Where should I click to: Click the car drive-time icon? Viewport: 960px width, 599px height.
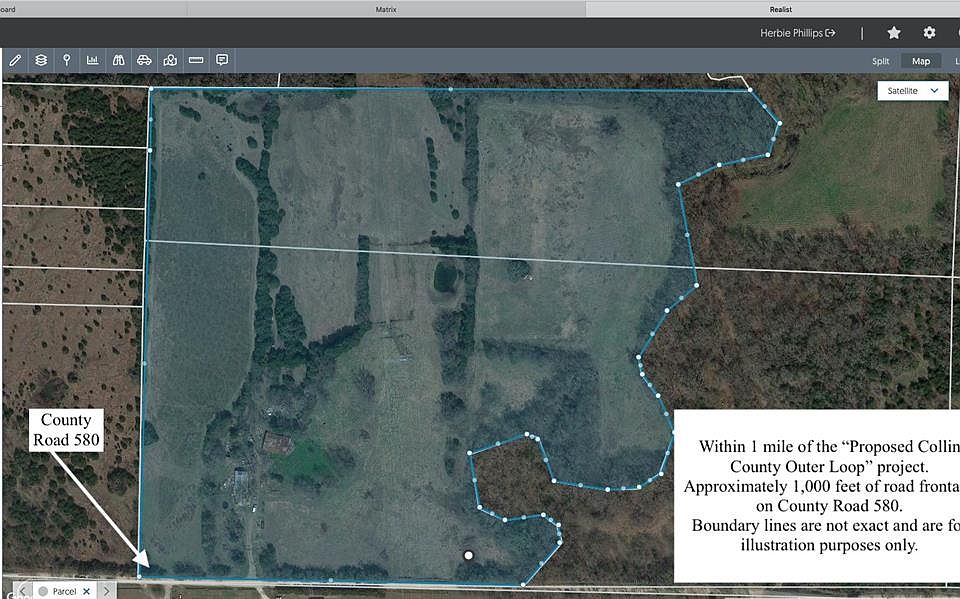tap(144, 60)
